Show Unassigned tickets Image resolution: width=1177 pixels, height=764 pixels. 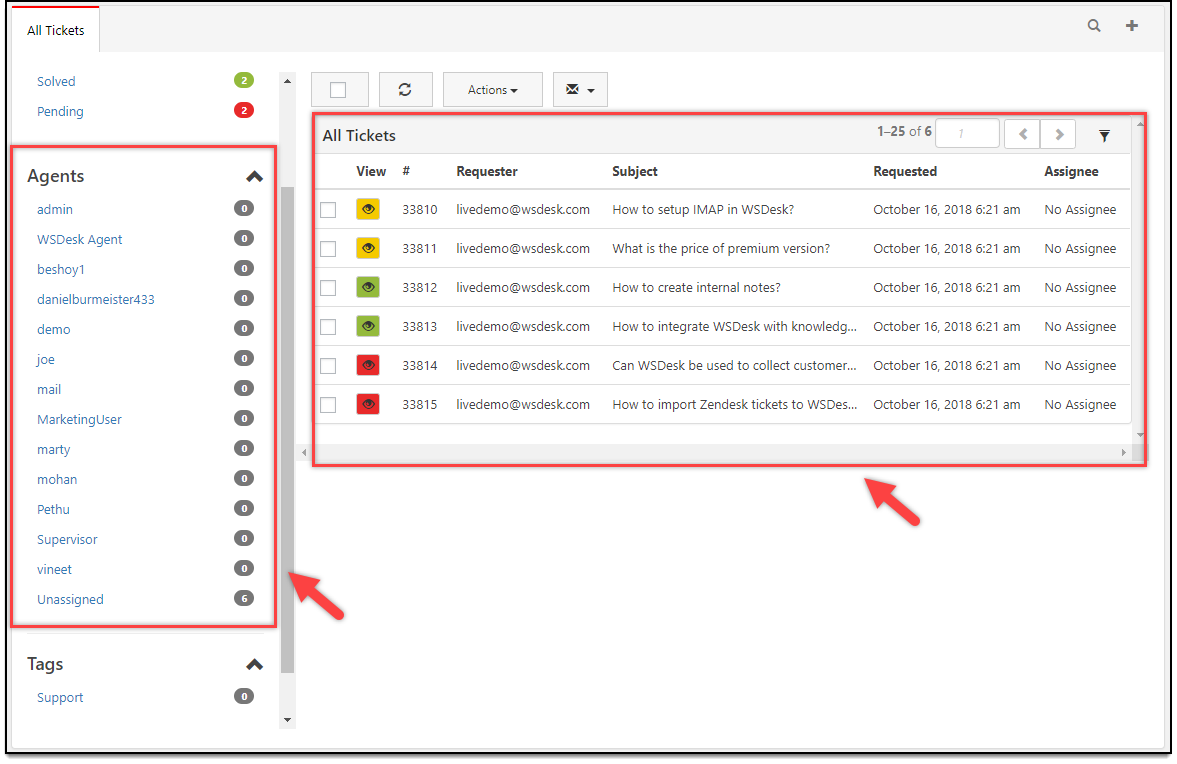[x=70, y=600]
